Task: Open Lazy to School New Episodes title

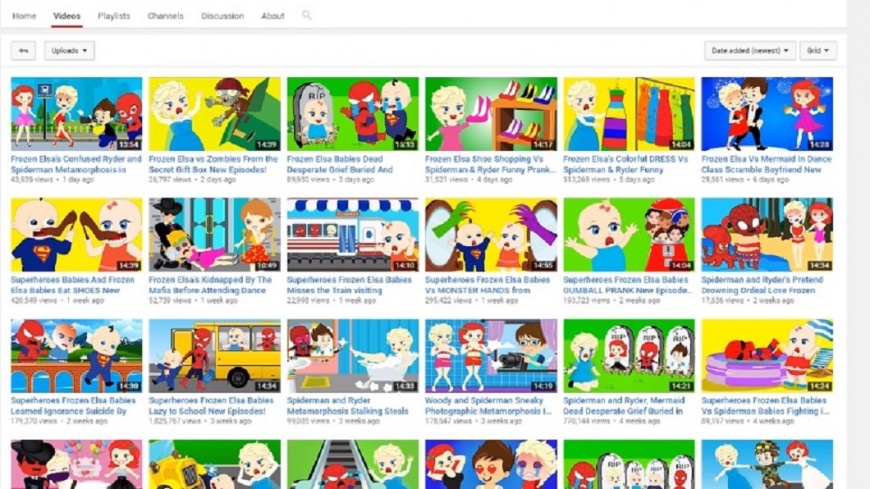Action: [211, 406]
